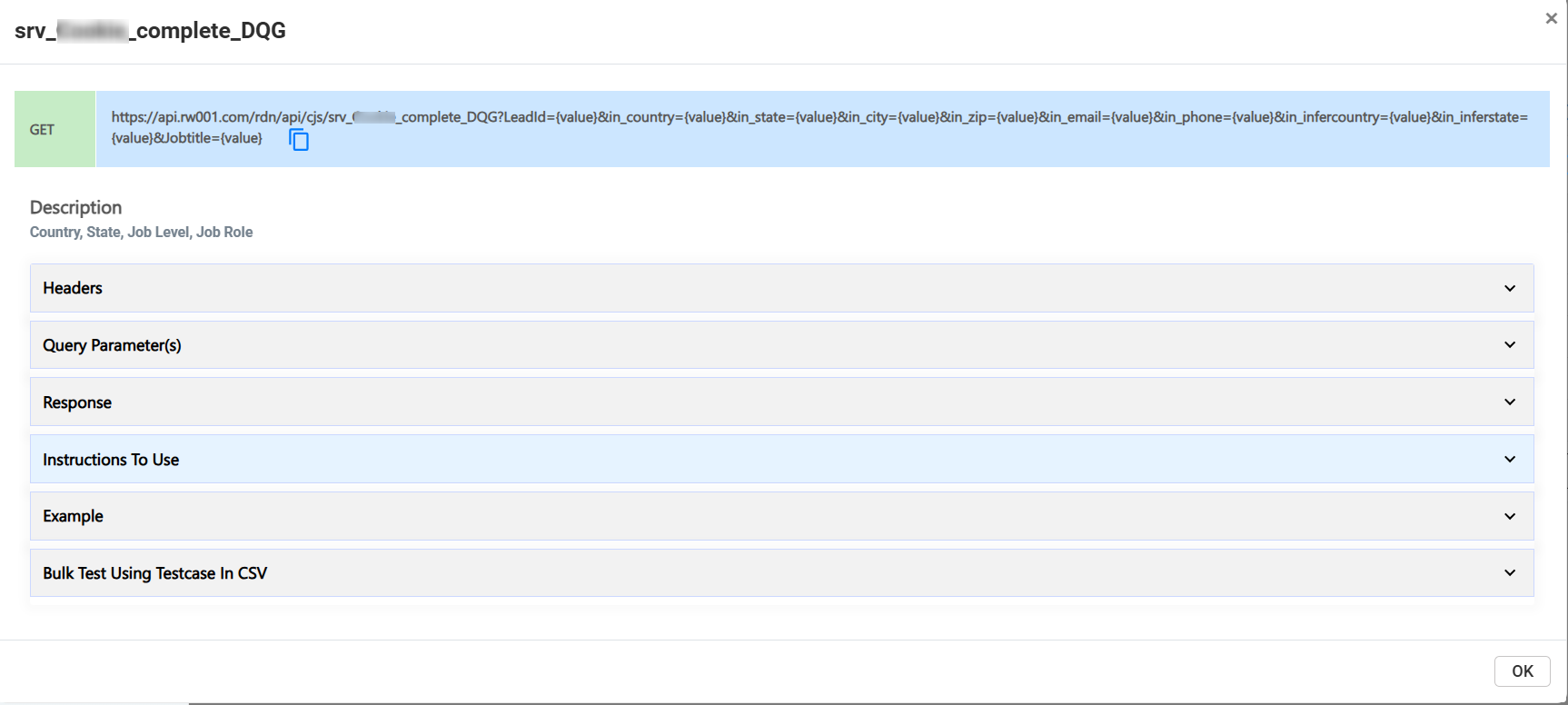The image size is (1568, 705).
Task: Select the Country, State, Job Level description text
Action: point(141,233)
